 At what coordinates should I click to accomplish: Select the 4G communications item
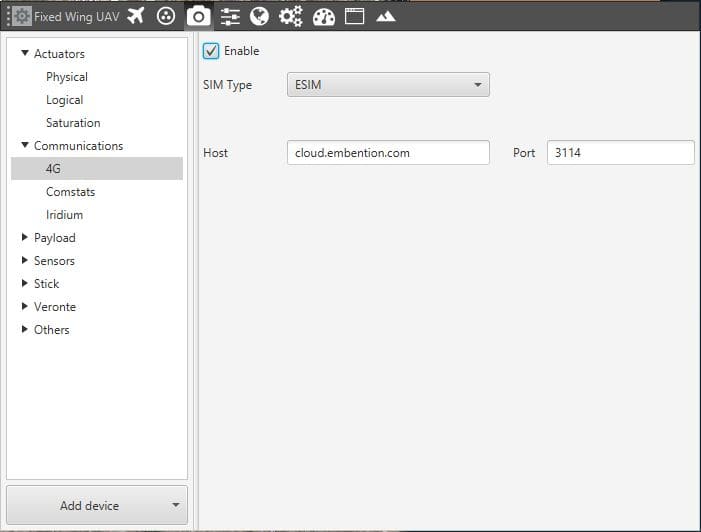click(x=97, y=169)
